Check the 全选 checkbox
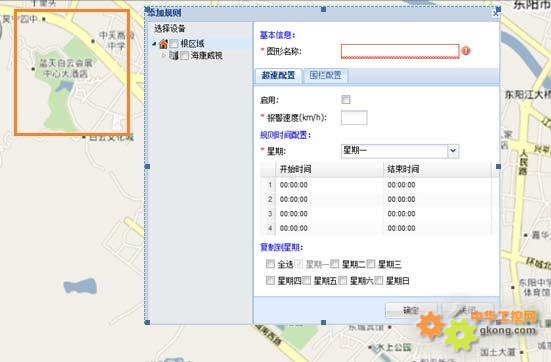Screen dimensions: 551x362 [270, 264]
